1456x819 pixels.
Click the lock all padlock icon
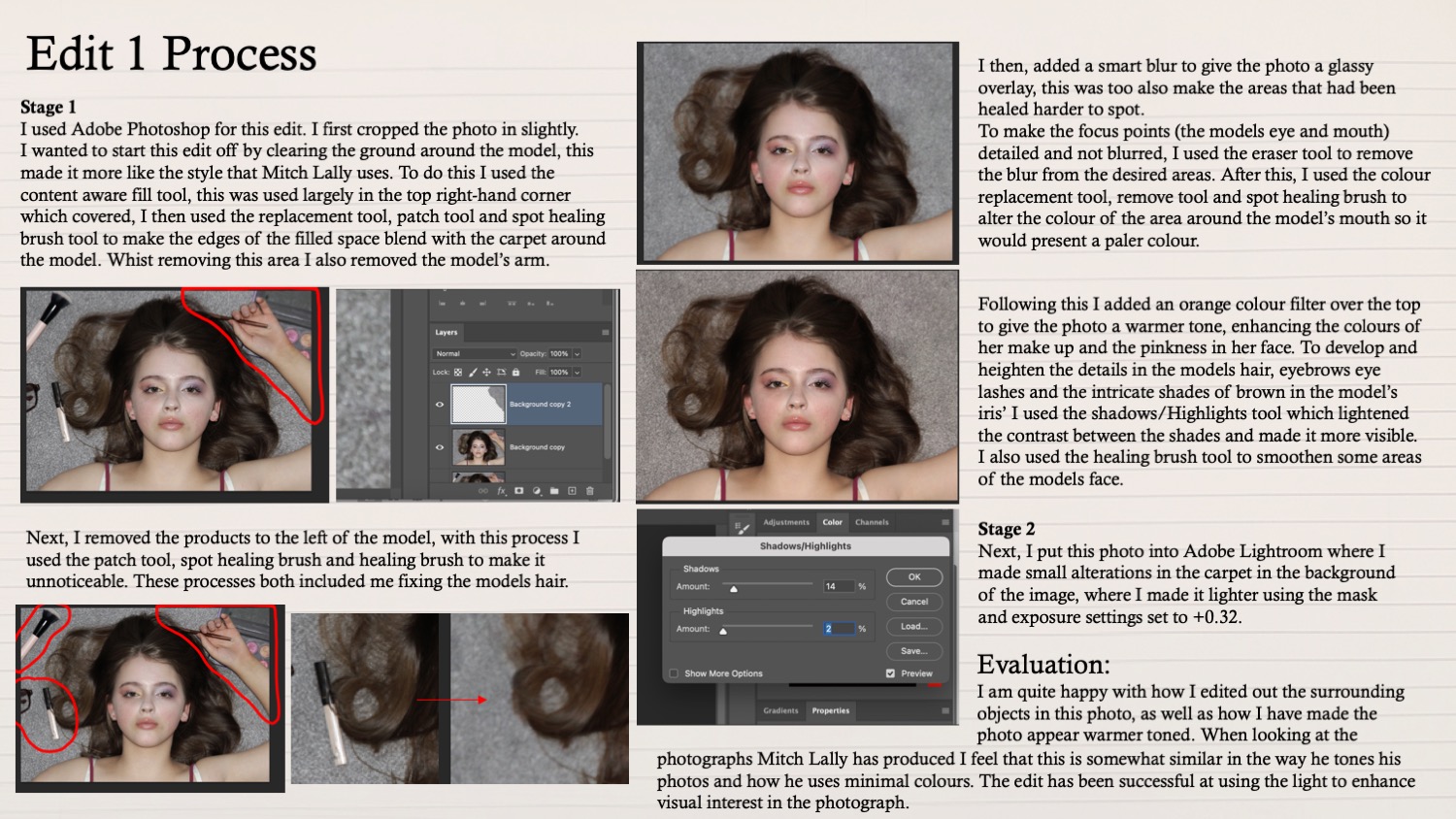click(515, 373)
